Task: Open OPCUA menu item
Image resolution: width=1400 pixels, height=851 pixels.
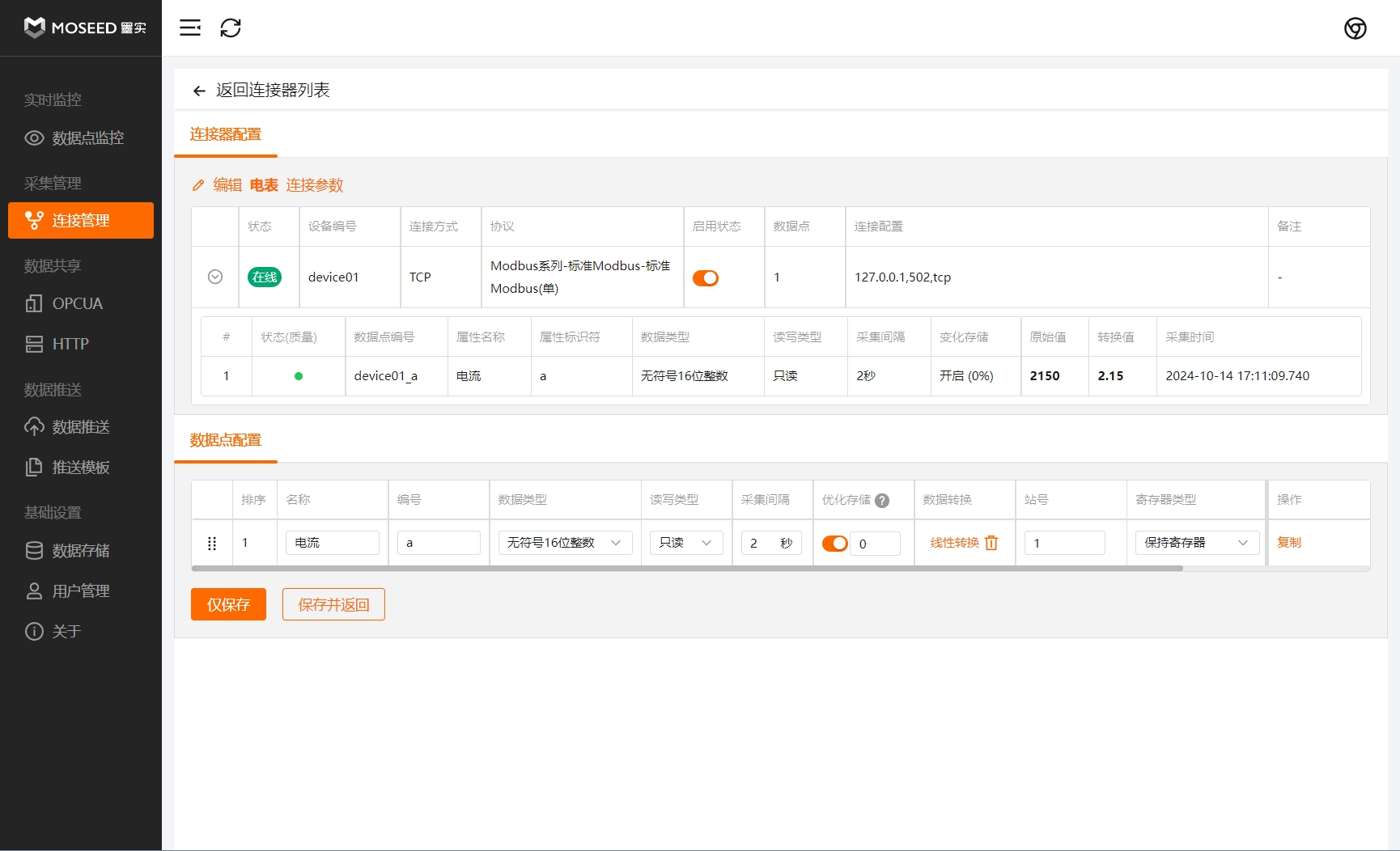Action: pos(81,303)
